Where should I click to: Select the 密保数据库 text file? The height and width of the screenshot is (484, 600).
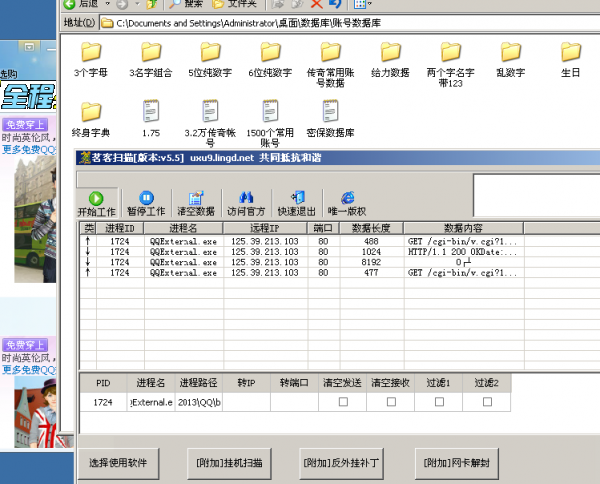pyautogui.click(x=330, y=119)
